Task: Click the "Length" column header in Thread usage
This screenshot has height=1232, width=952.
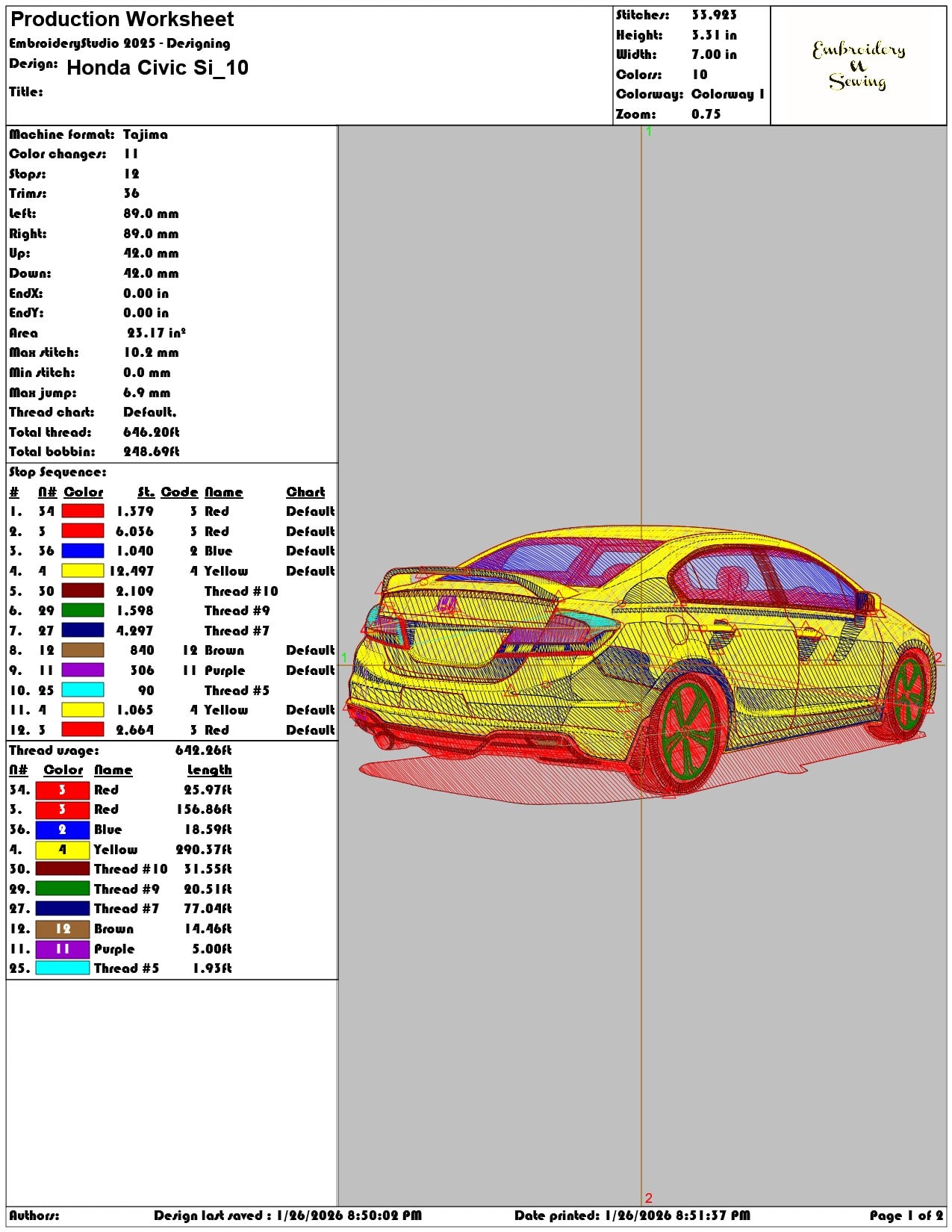Action: coord(209,770)
